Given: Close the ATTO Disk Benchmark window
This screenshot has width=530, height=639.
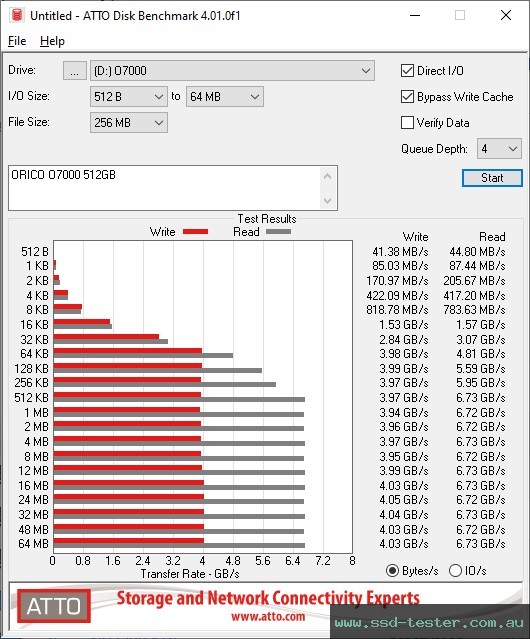Looking at the screenshot, I should click(x=506, y=15).
